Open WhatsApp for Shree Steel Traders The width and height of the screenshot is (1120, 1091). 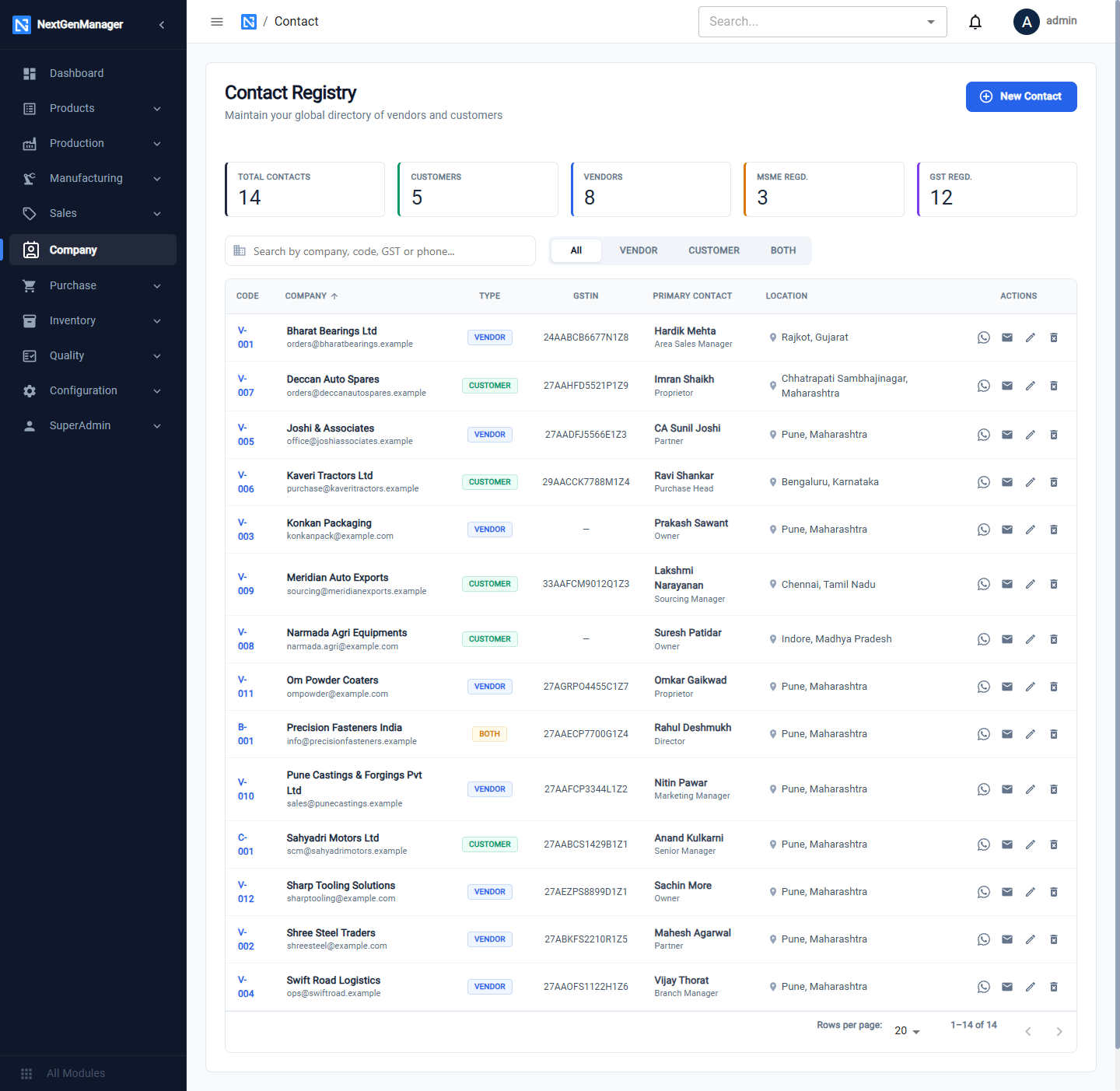984,939
